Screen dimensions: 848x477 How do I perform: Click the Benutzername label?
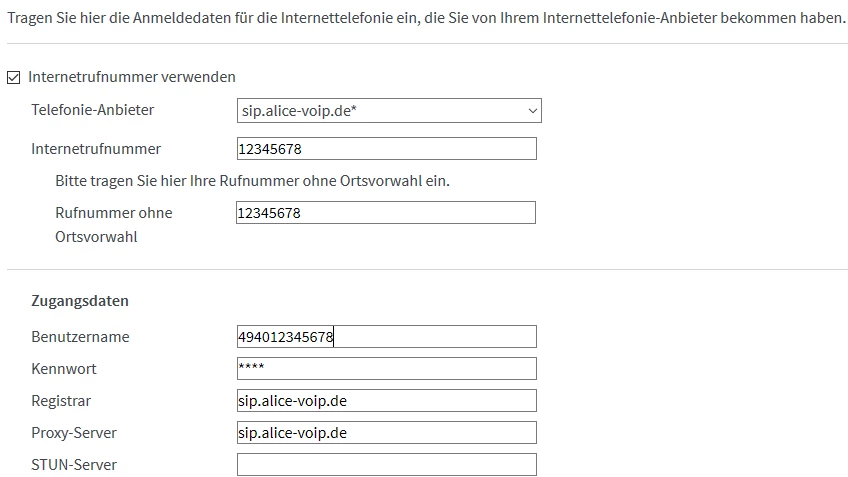pos(80,337)
